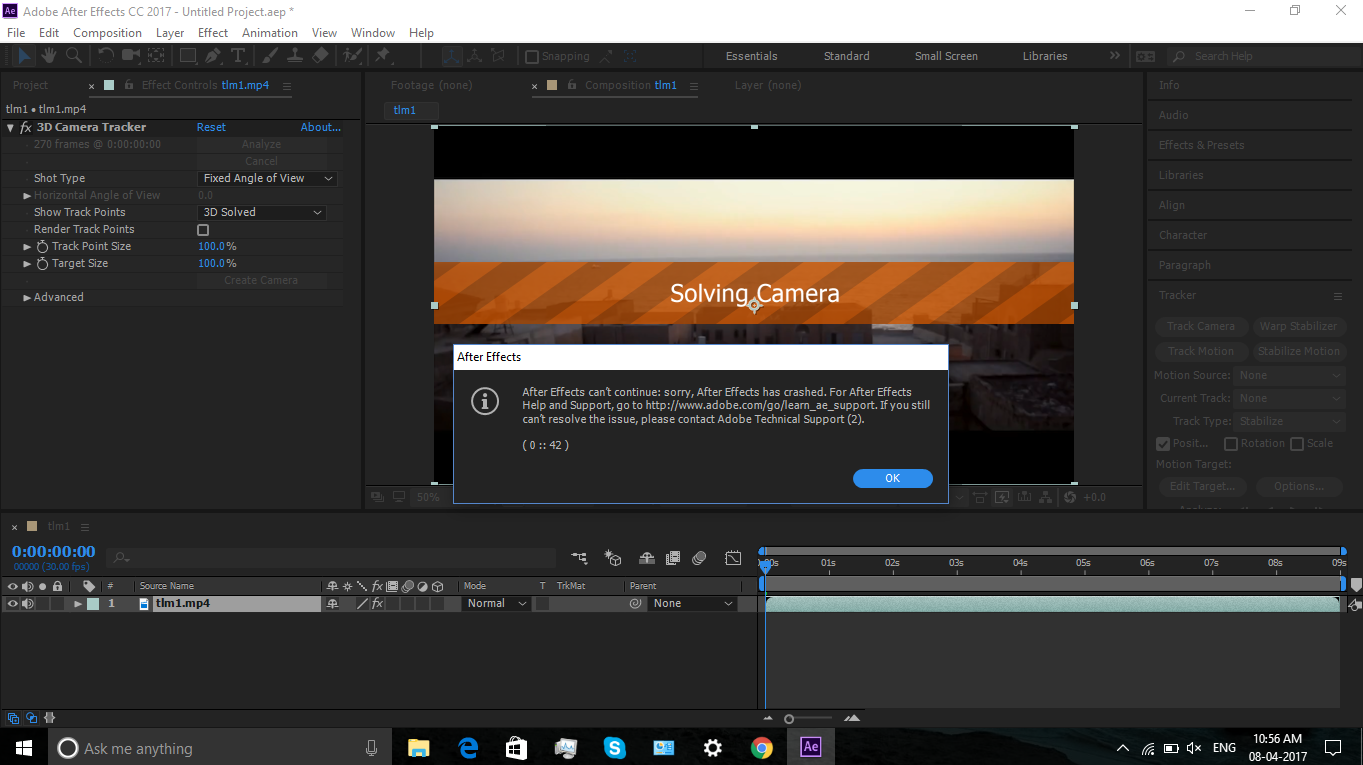Toggle Frame Blending timeline switch
Viewport: 1363px width, 765px height.
coord(673,558)
